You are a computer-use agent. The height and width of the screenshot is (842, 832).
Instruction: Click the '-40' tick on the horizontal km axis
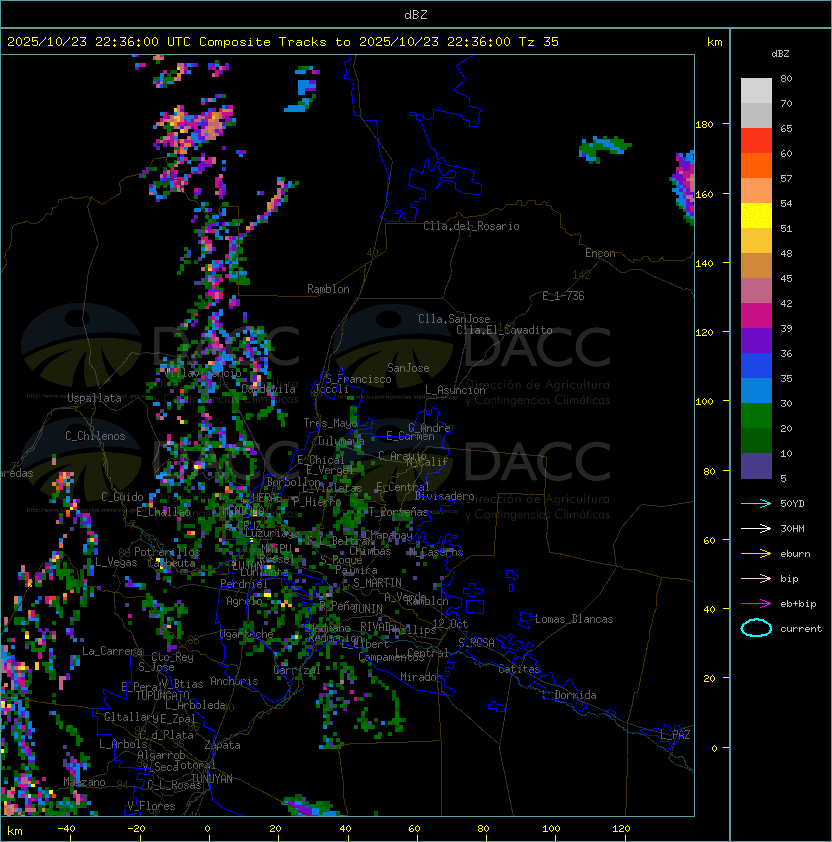(x=66, y=829)
